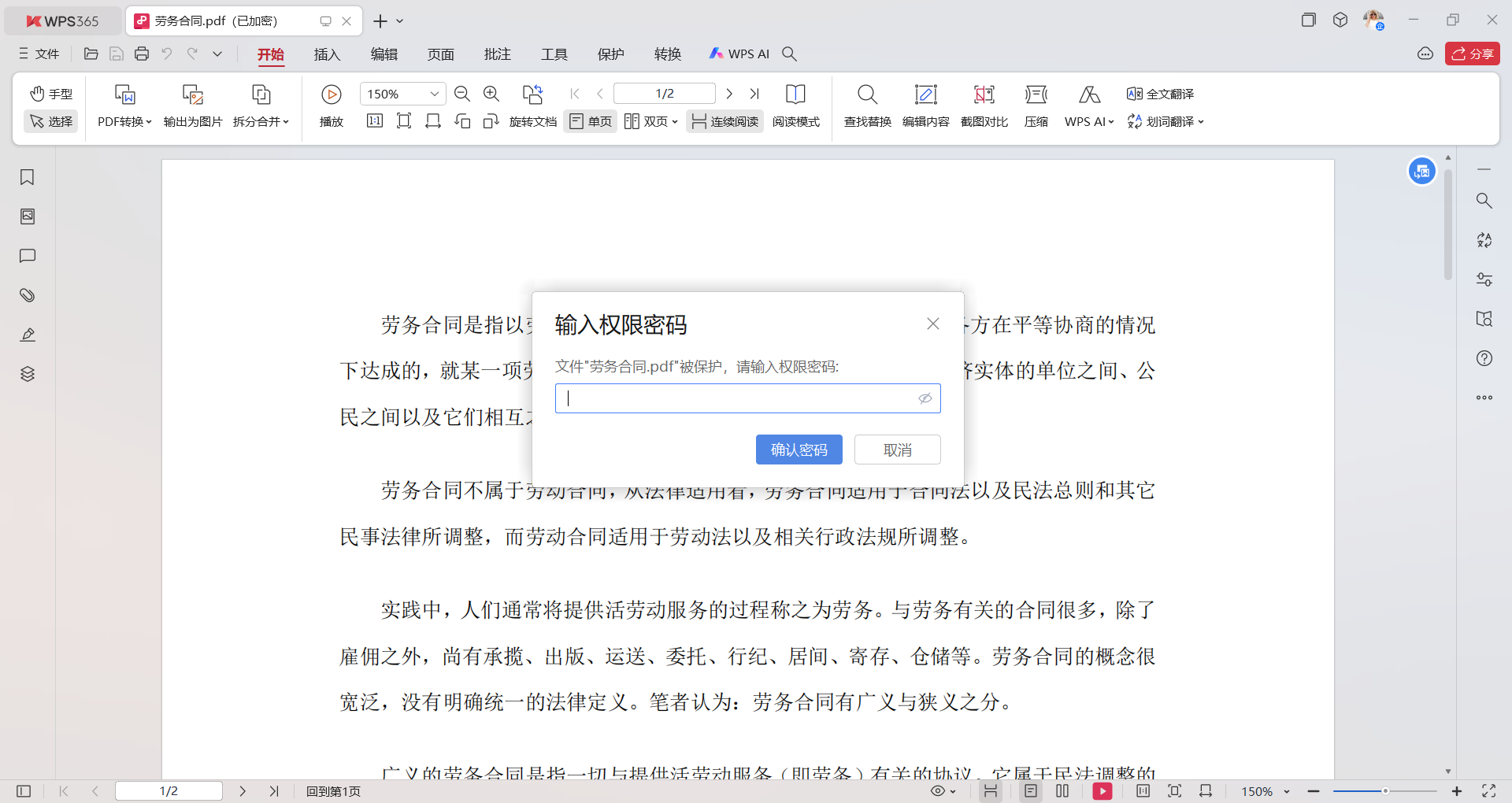The image size is (1512, 803).
Task: Open the Protect ribbon tab
Action: [610, 54]
